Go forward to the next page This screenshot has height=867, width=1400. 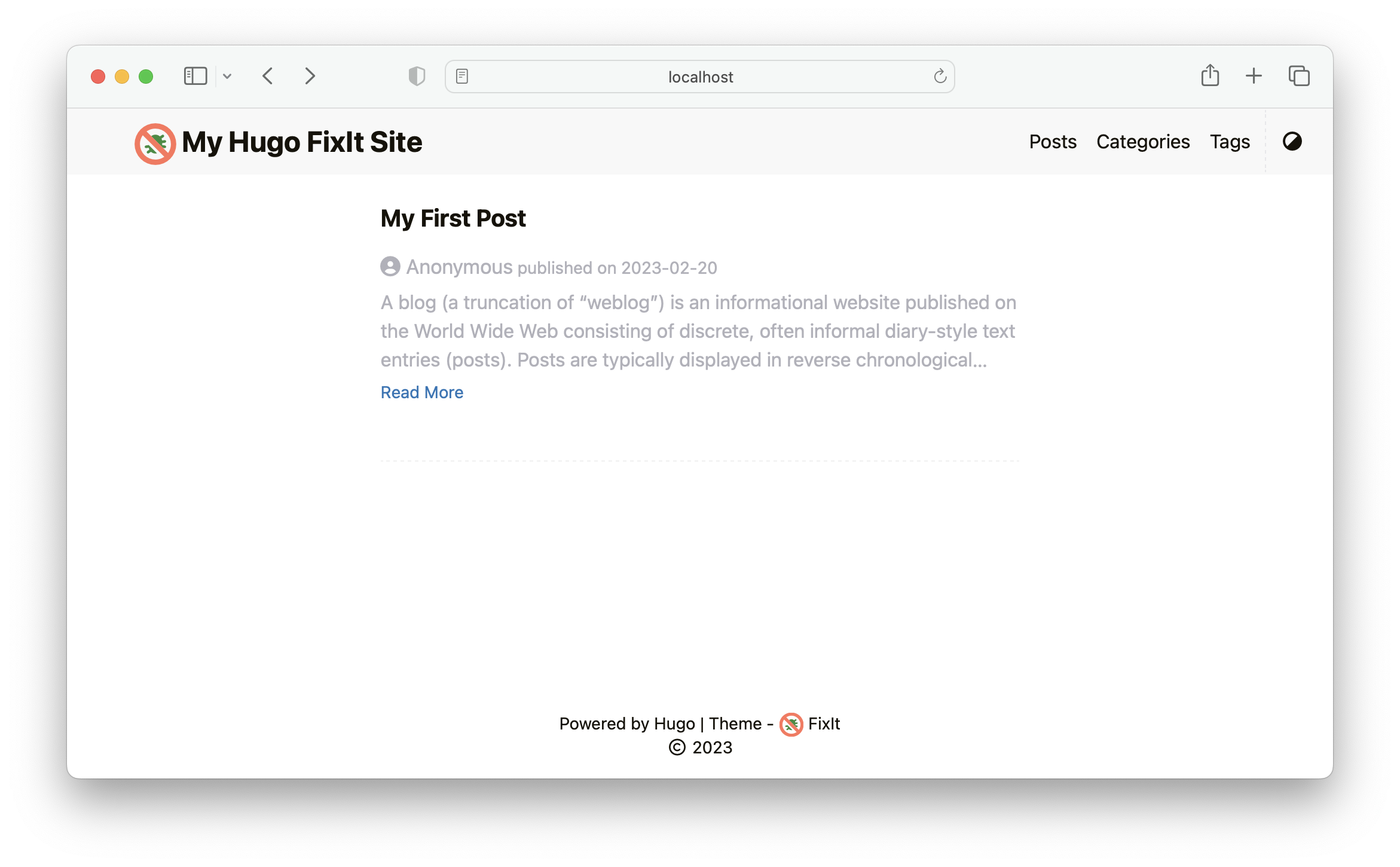click(x=310, y=76)
